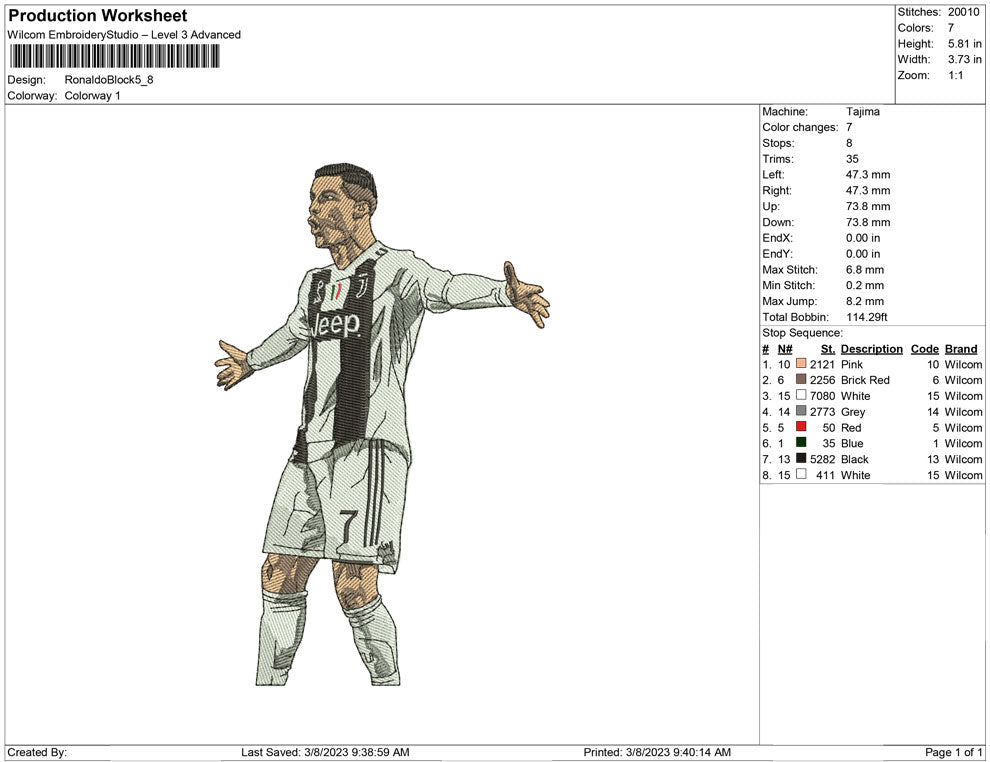The image size is (990, 762).
Task: Click the Pink thread color swatch
Action: tap(801, 364)
